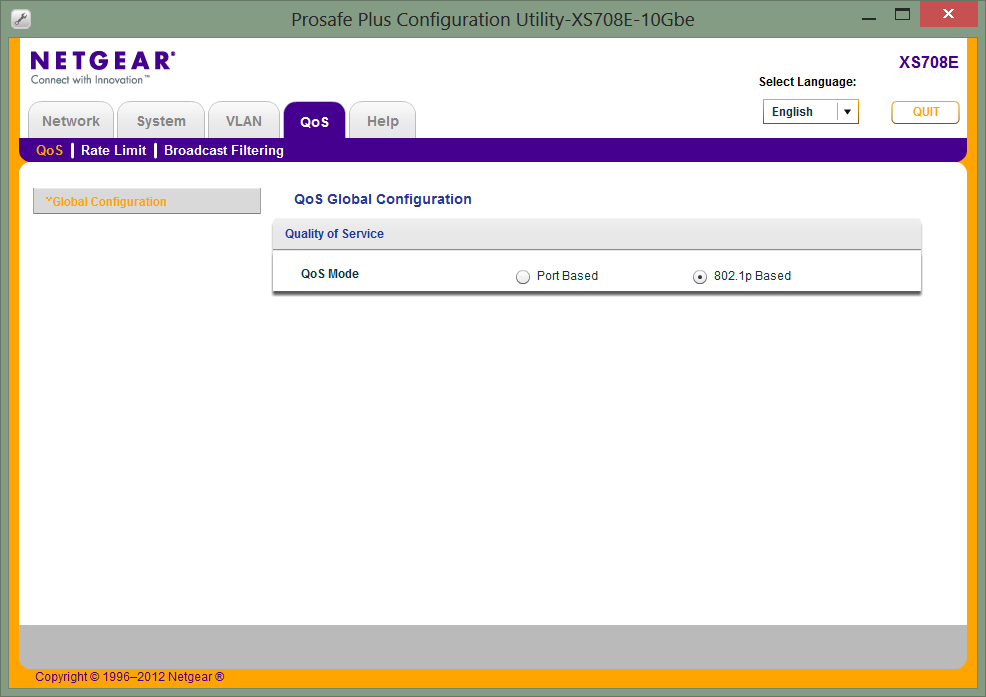Click the XS708E model label
Viewport: 986px width, 697px height.
929,62
